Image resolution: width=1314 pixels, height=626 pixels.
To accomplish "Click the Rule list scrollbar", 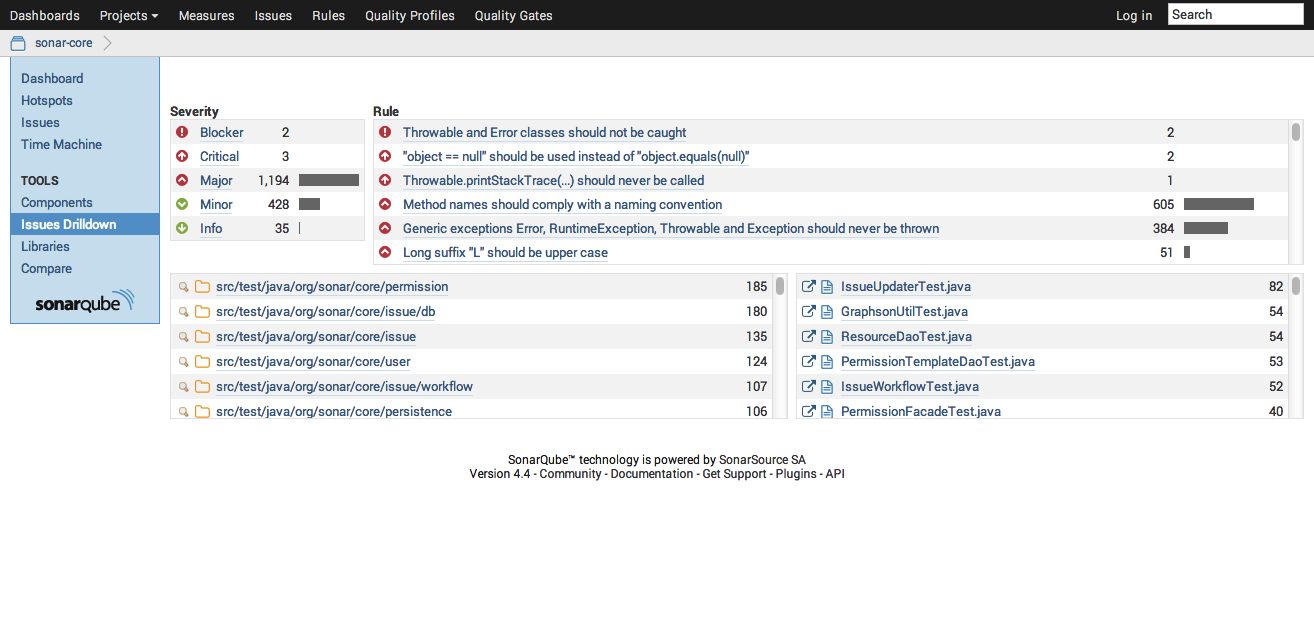I will (1296, 132).
